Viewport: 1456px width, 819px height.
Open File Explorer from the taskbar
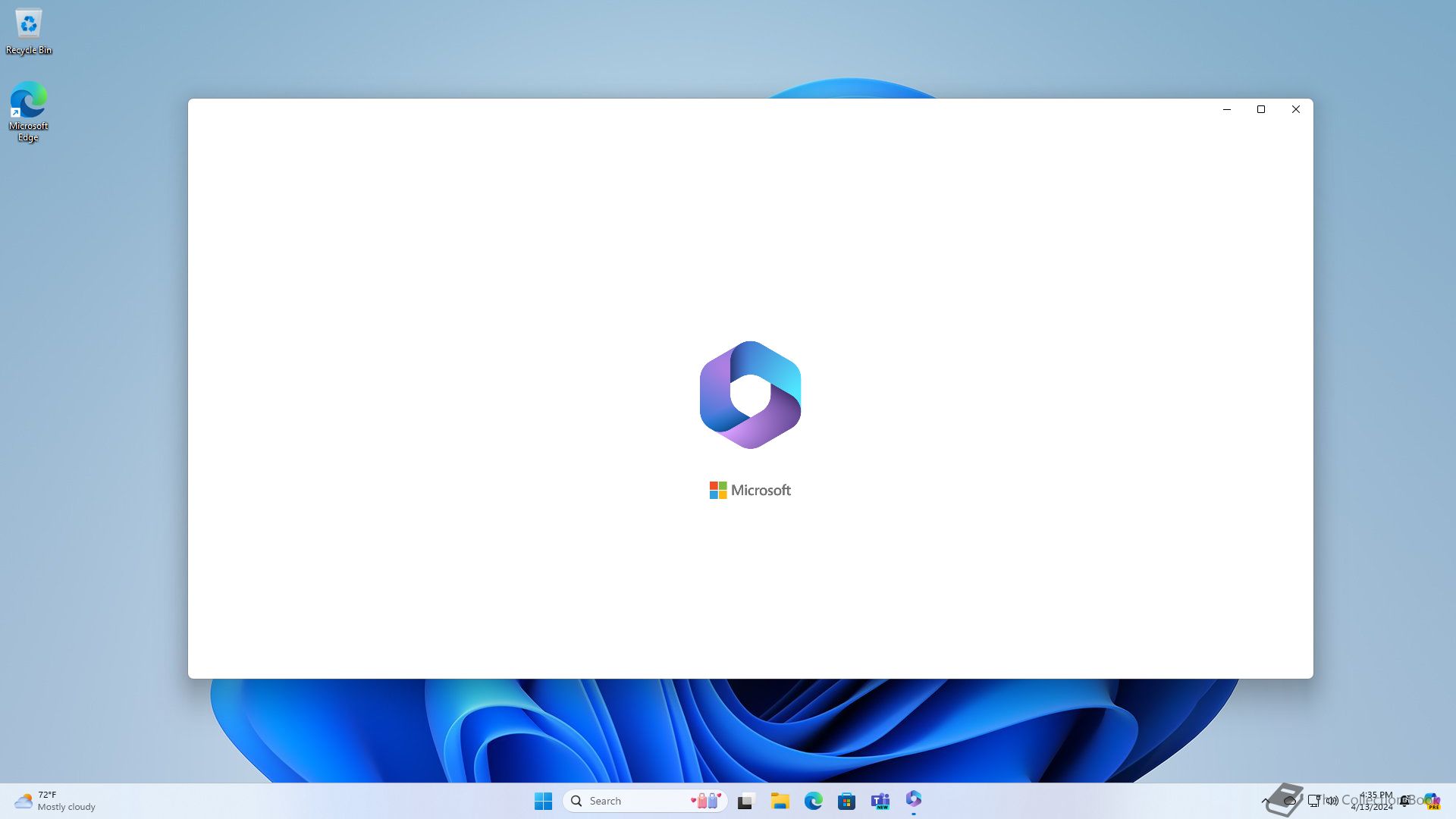pos(780,801)
